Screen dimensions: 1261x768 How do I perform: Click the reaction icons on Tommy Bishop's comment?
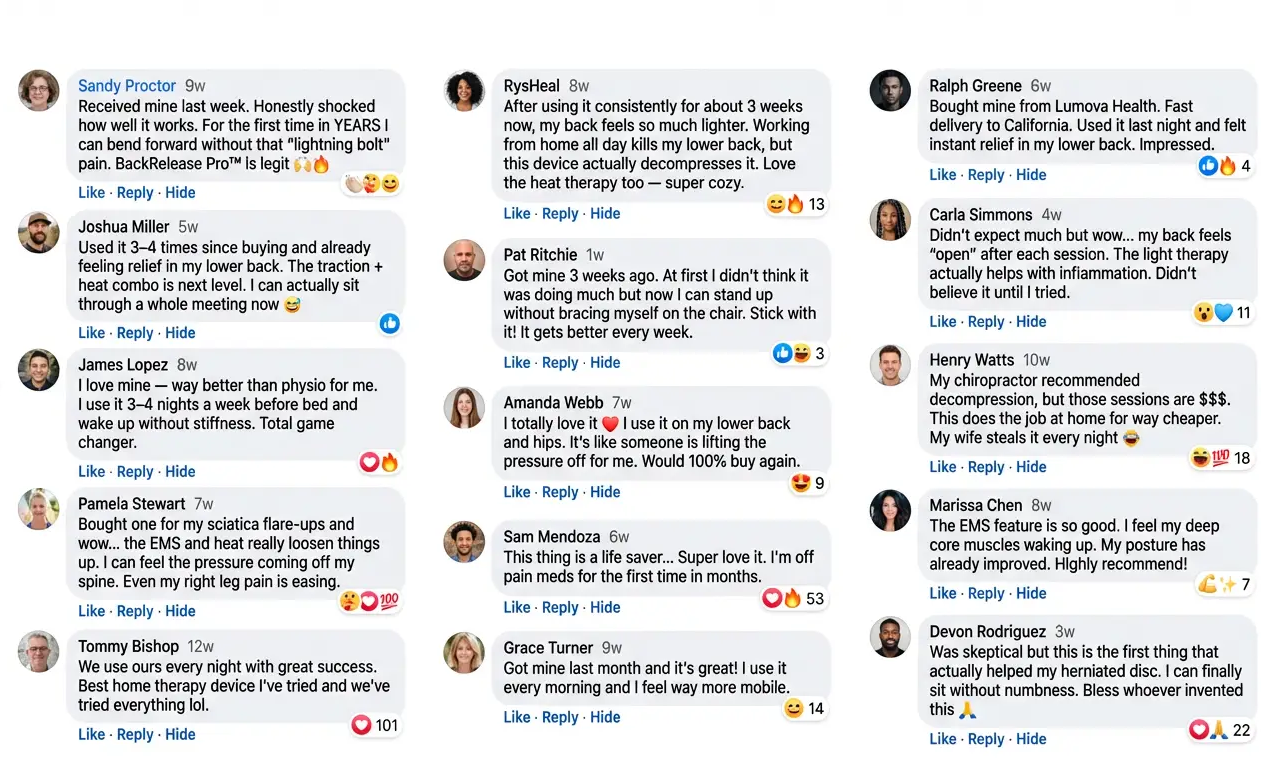375,725
